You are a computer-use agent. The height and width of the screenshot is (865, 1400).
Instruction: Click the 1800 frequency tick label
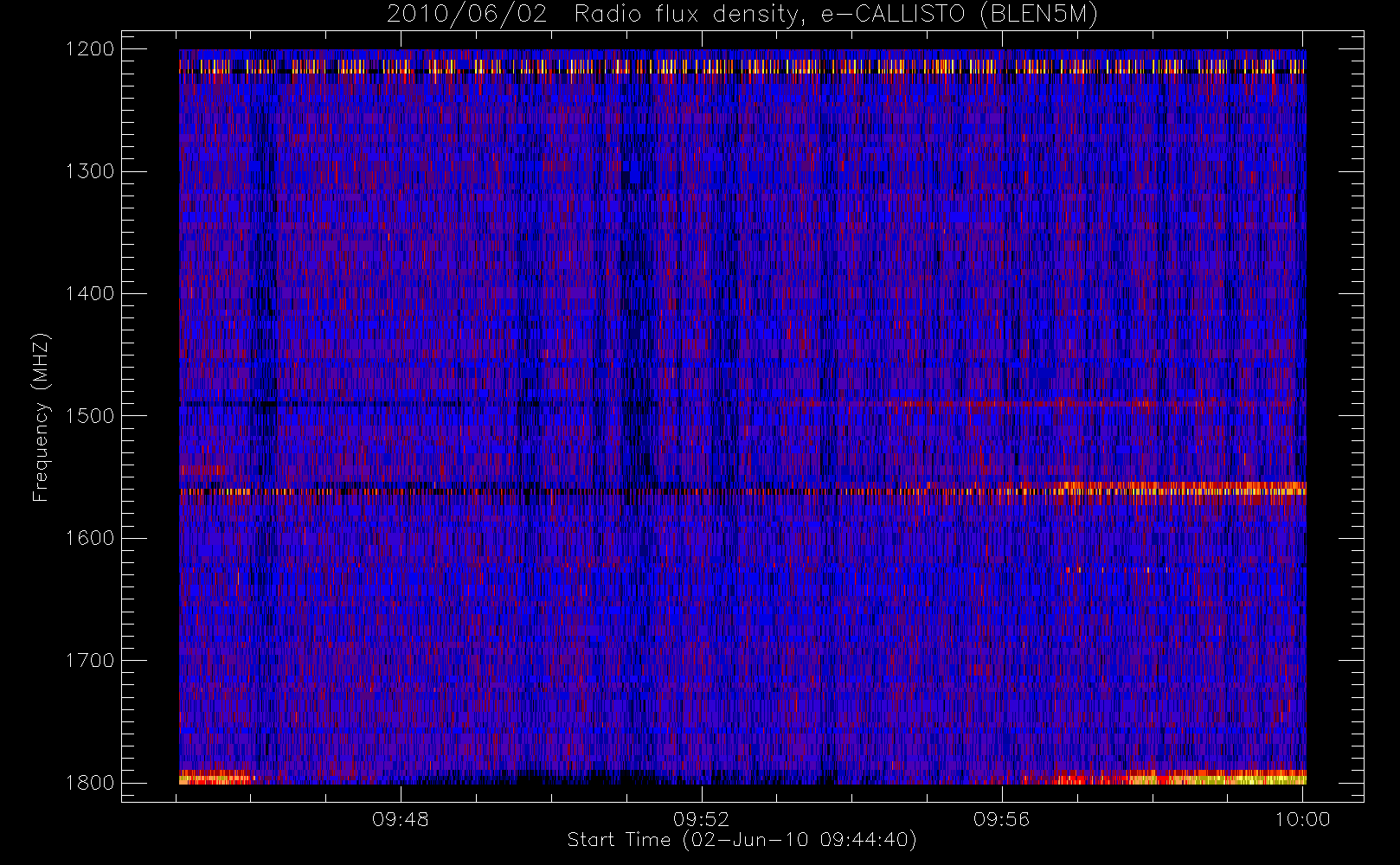pyautogui.click(x=90, y=783)
